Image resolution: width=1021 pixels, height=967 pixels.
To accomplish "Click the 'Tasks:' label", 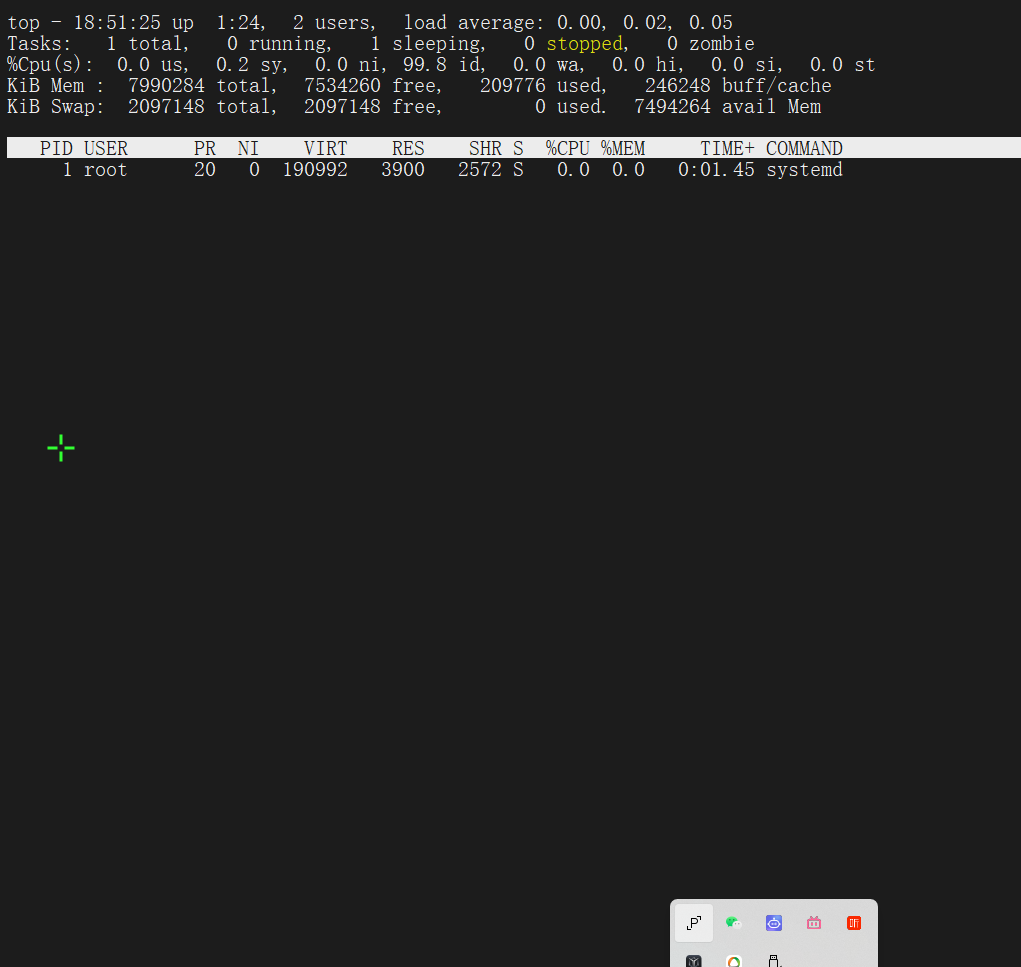I will pos(39,44).
